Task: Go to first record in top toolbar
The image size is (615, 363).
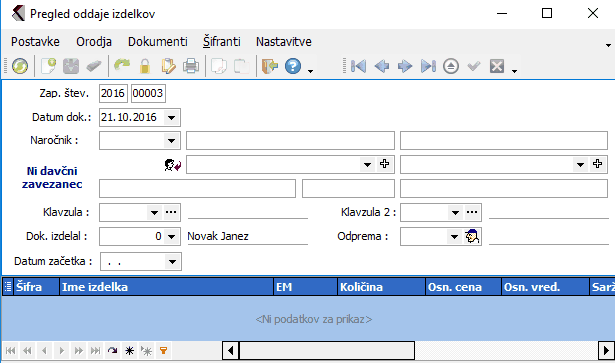Action: pyautogui.click(x=358, y=66)
